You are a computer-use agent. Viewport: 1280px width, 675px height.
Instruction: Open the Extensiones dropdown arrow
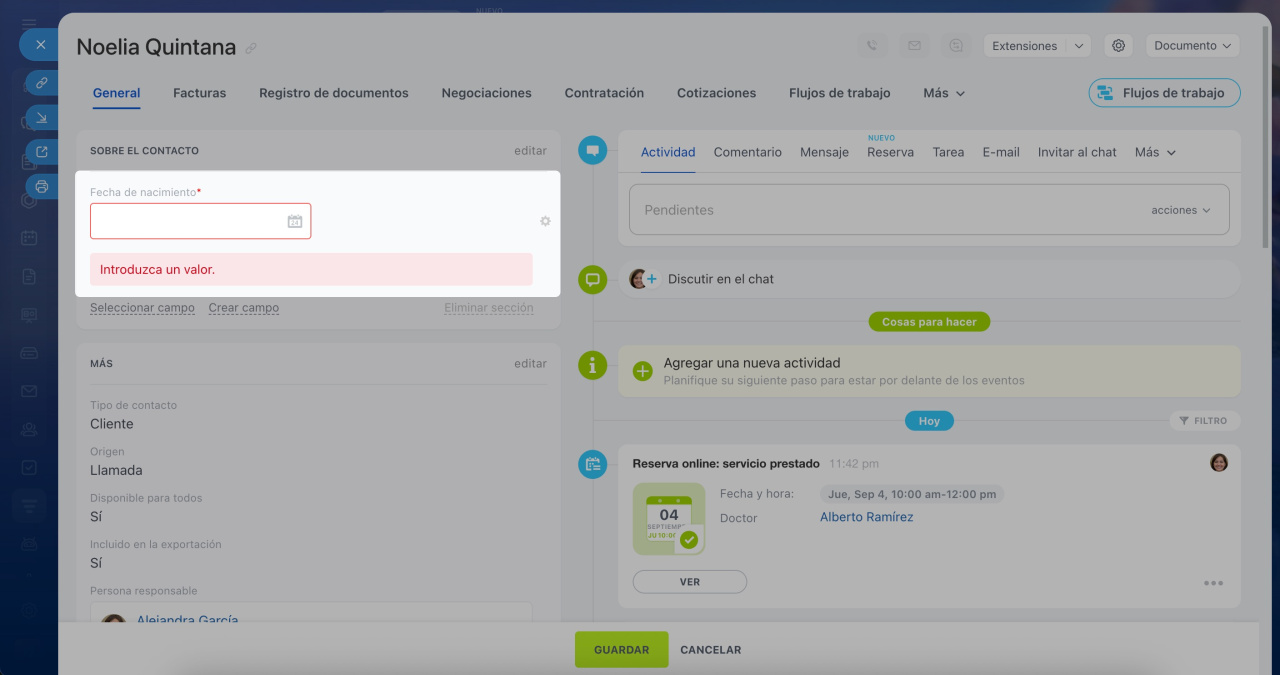(1078, 46)
